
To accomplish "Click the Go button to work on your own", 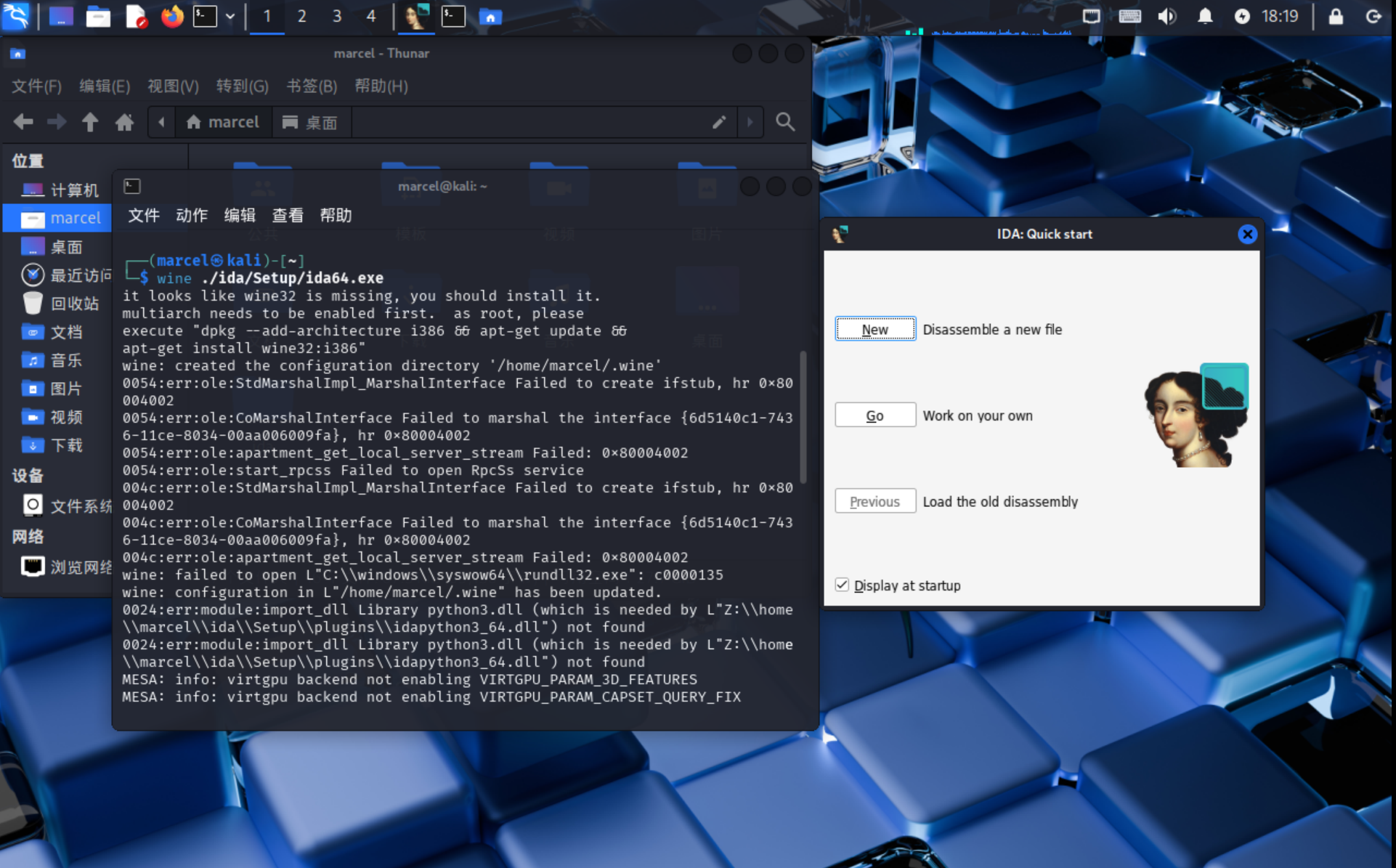I will pos(874,415).
